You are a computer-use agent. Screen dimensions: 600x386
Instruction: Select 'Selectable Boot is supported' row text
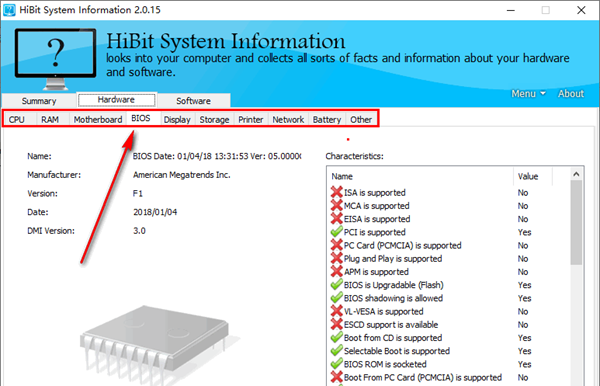[x=397, y=351]
